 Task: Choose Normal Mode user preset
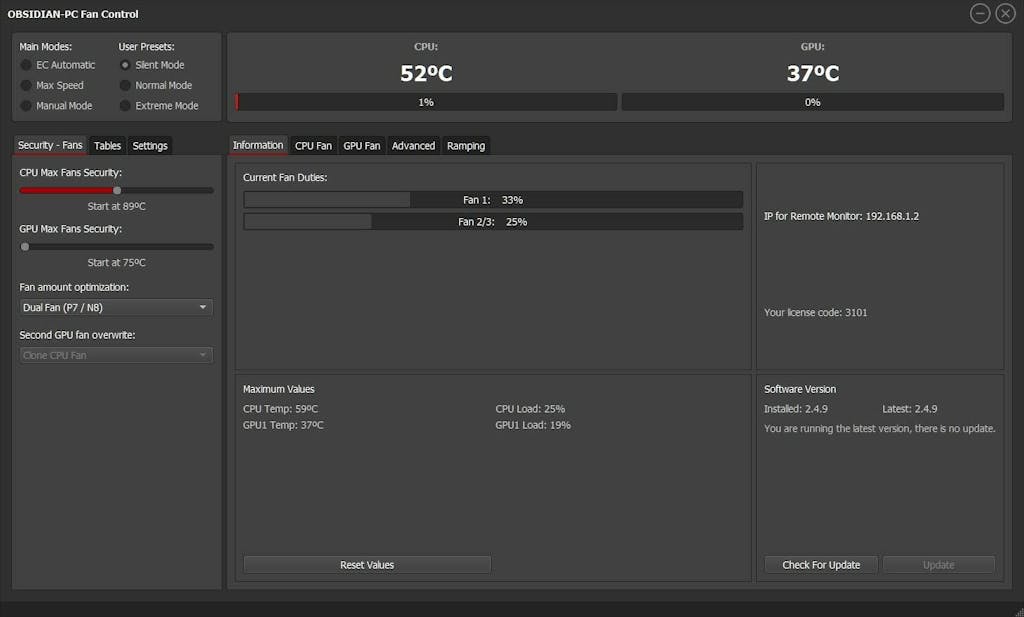125,85
